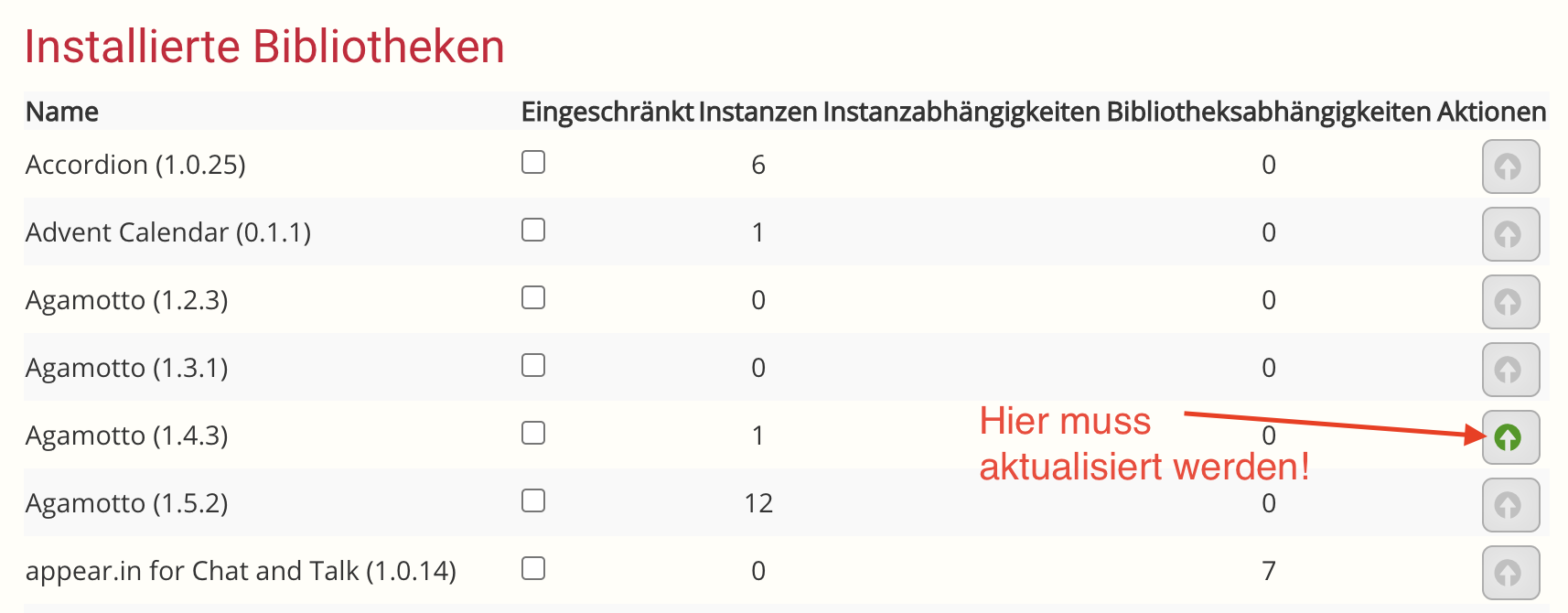The height and width of the screenshot is (613, 1568).
Task: Click the Instanzen column header
Action: [757, 112]
